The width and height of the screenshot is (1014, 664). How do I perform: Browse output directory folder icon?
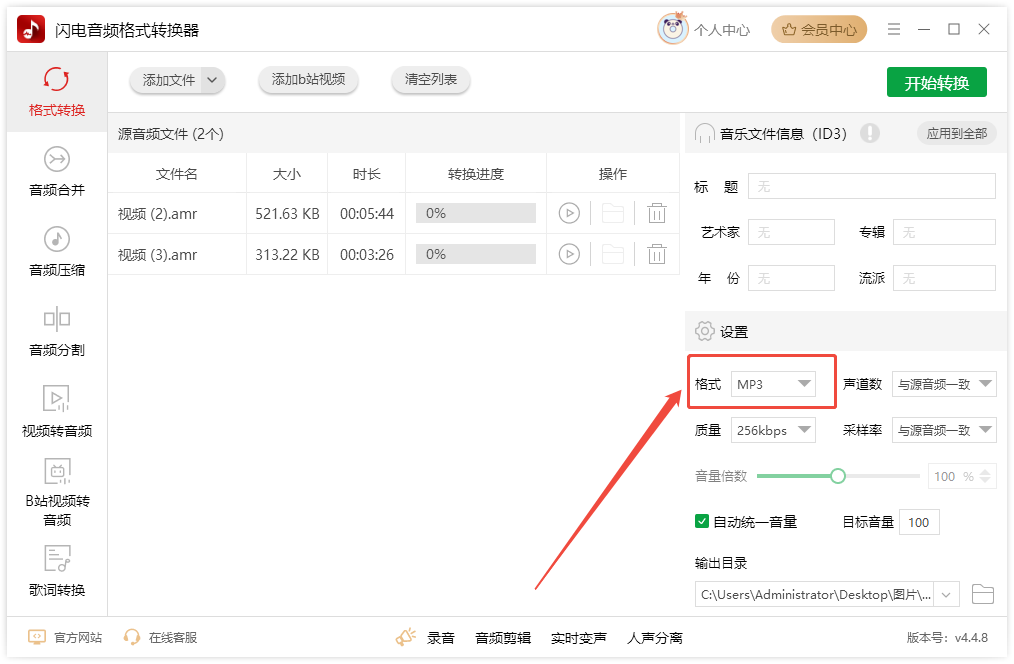coord(982,594)
